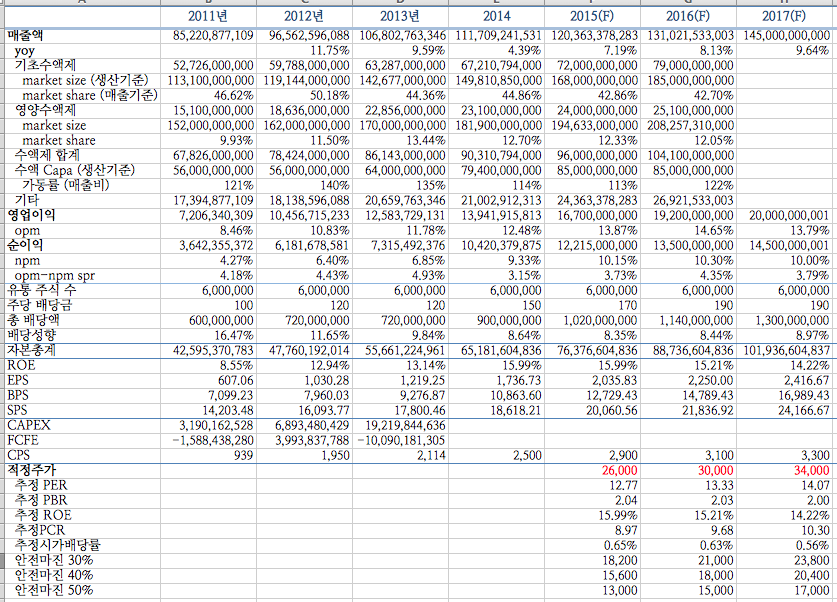Click the 적정주가 row label

tap(31, 470)
